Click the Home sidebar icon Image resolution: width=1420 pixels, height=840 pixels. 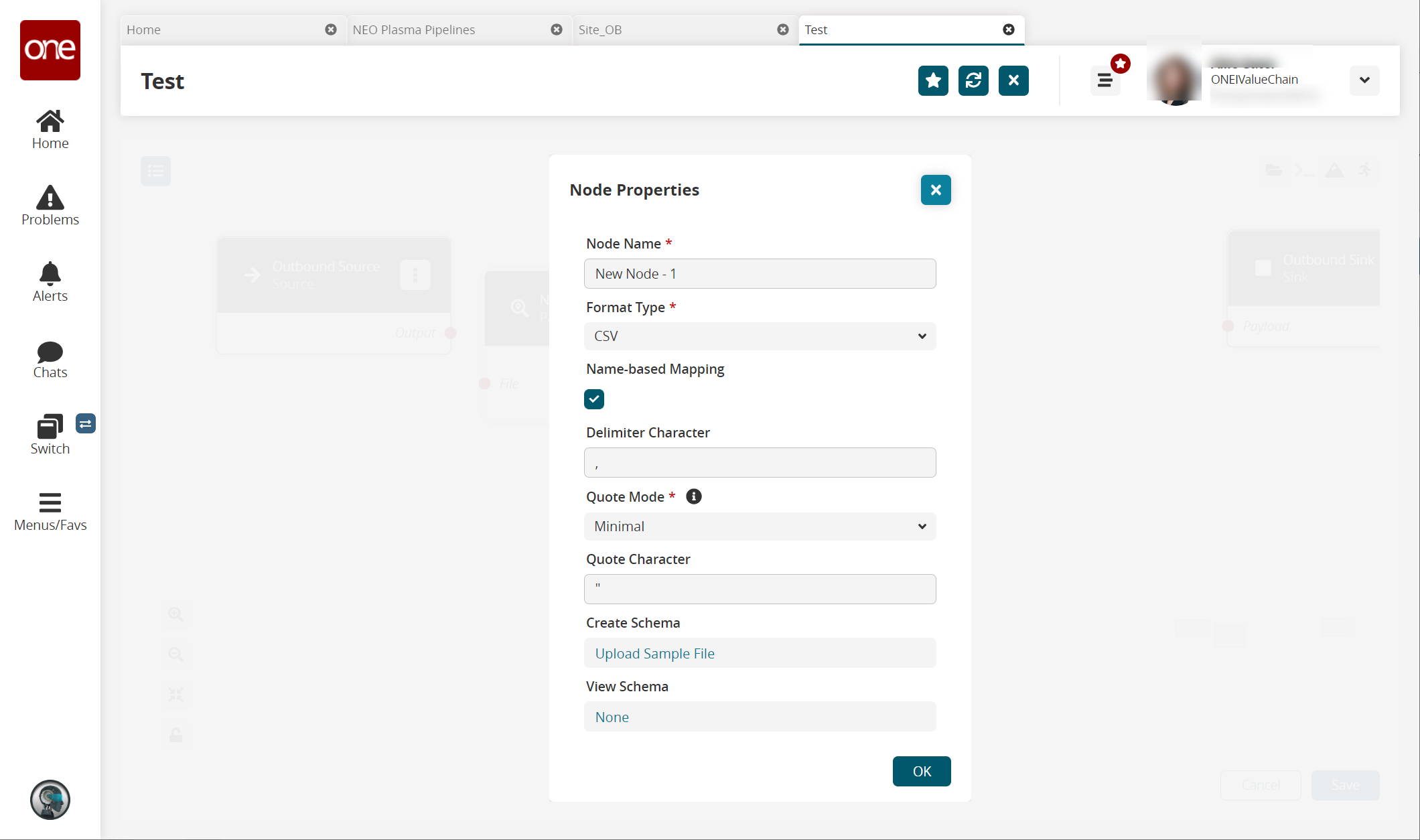pyautogui.click(x=50, y=128)
